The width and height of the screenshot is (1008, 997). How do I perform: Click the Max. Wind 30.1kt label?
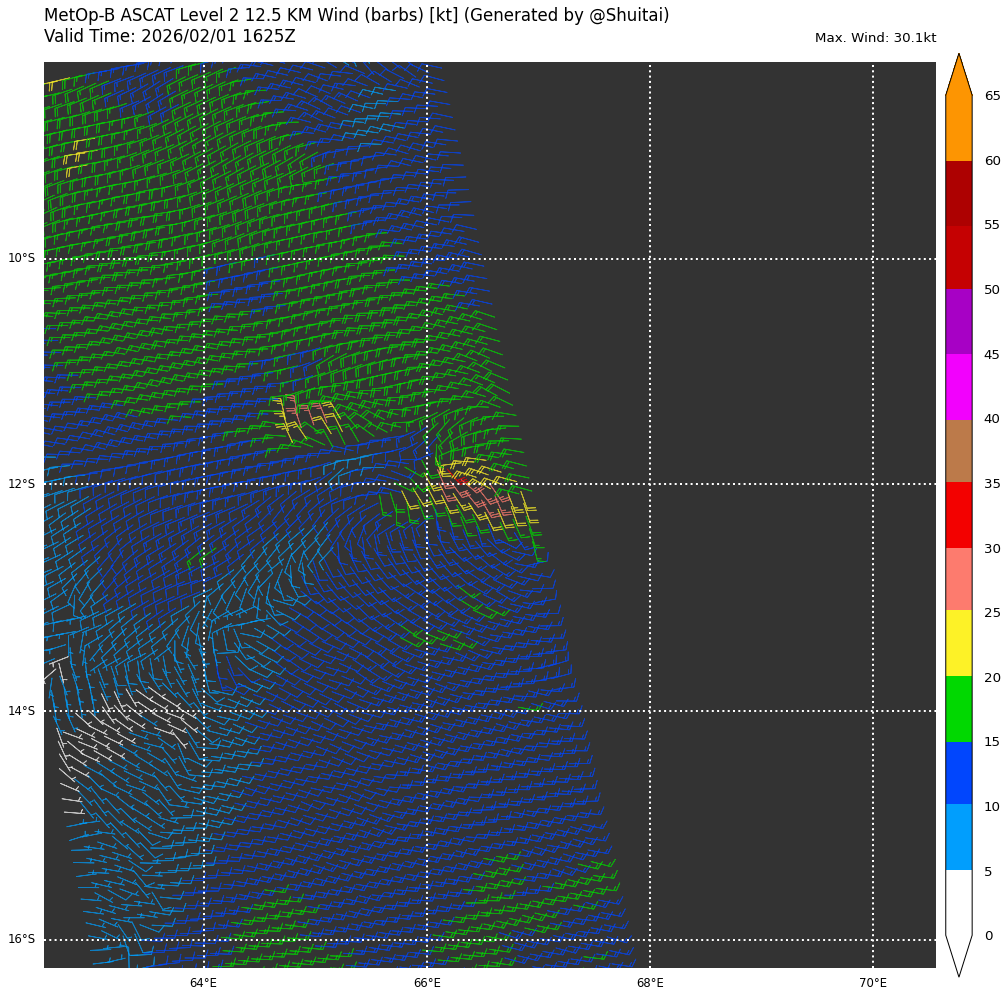(x=875, y=38)
